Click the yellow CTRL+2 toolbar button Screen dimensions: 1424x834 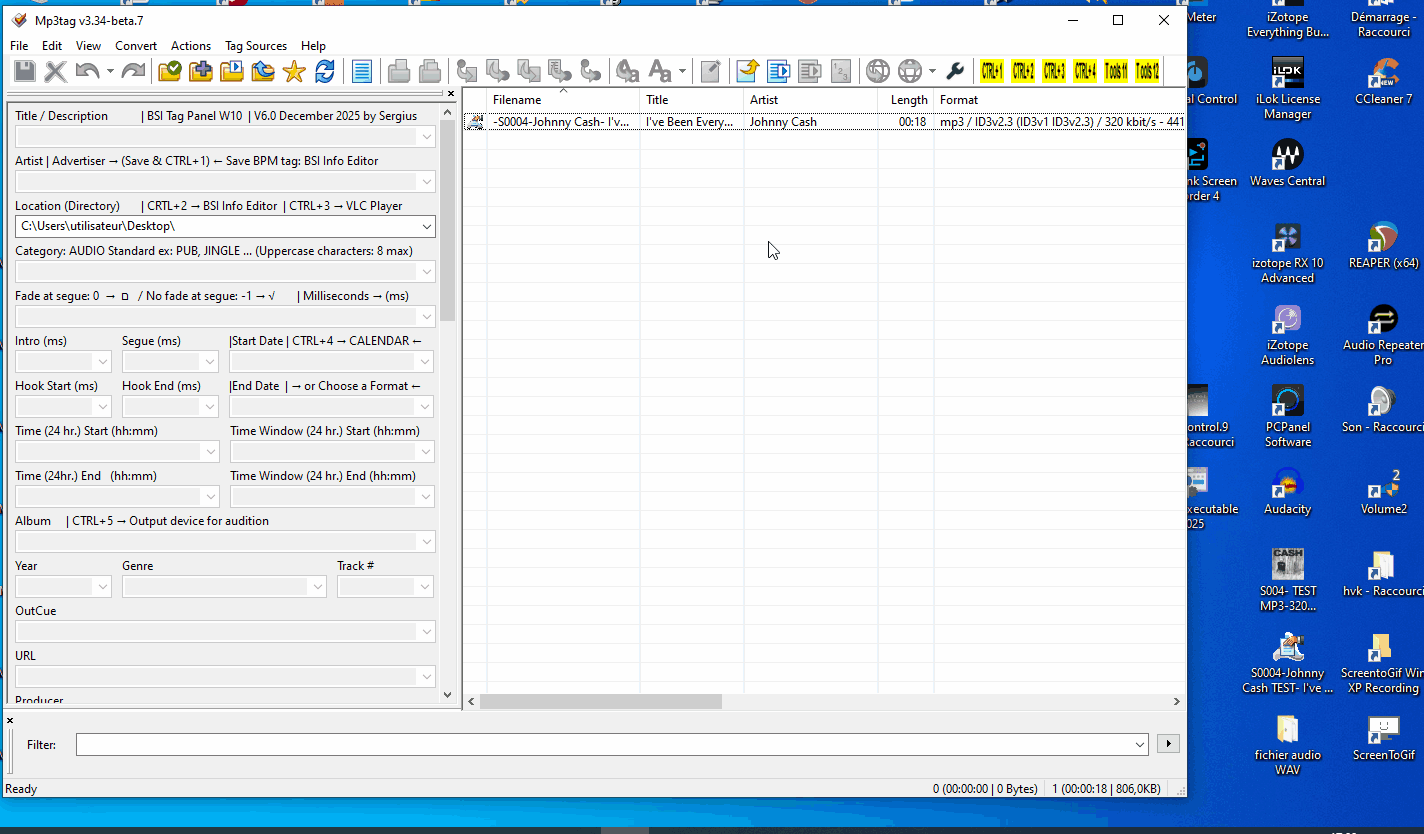click(1023, 71)
